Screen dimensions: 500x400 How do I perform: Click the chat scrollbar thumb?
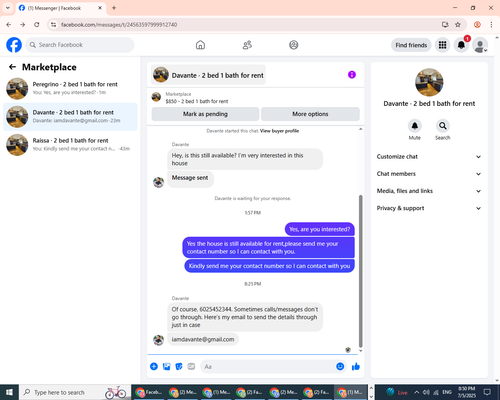point(360,272)
